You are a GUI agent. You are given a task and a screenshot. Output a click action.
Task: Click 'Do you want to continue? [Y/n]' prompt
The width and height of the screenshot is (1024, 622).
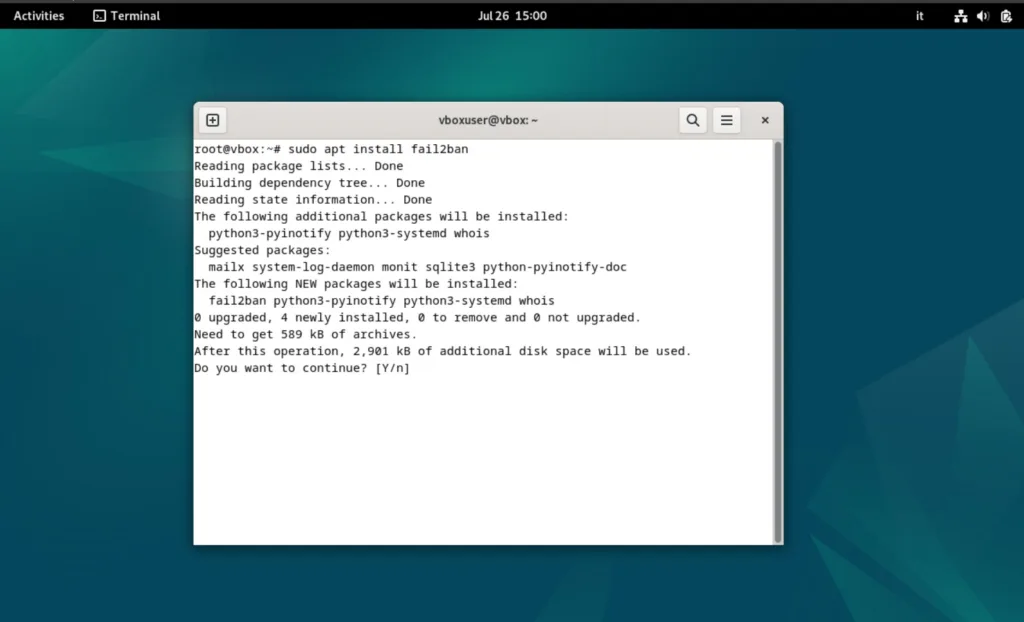point(302,368)
